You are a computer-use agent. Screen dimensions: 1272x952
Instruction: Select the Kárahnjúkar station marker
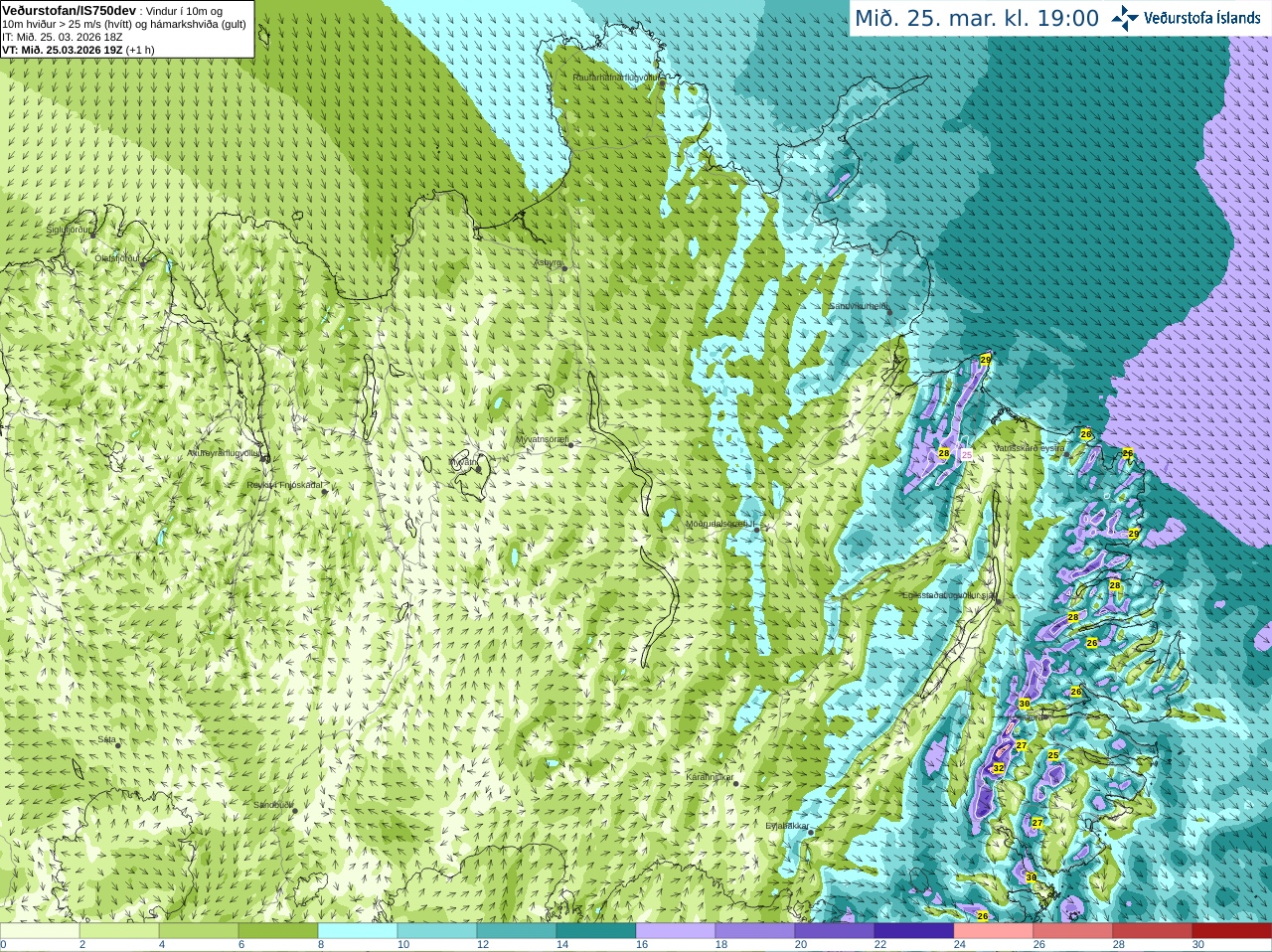tap(735, 783)
